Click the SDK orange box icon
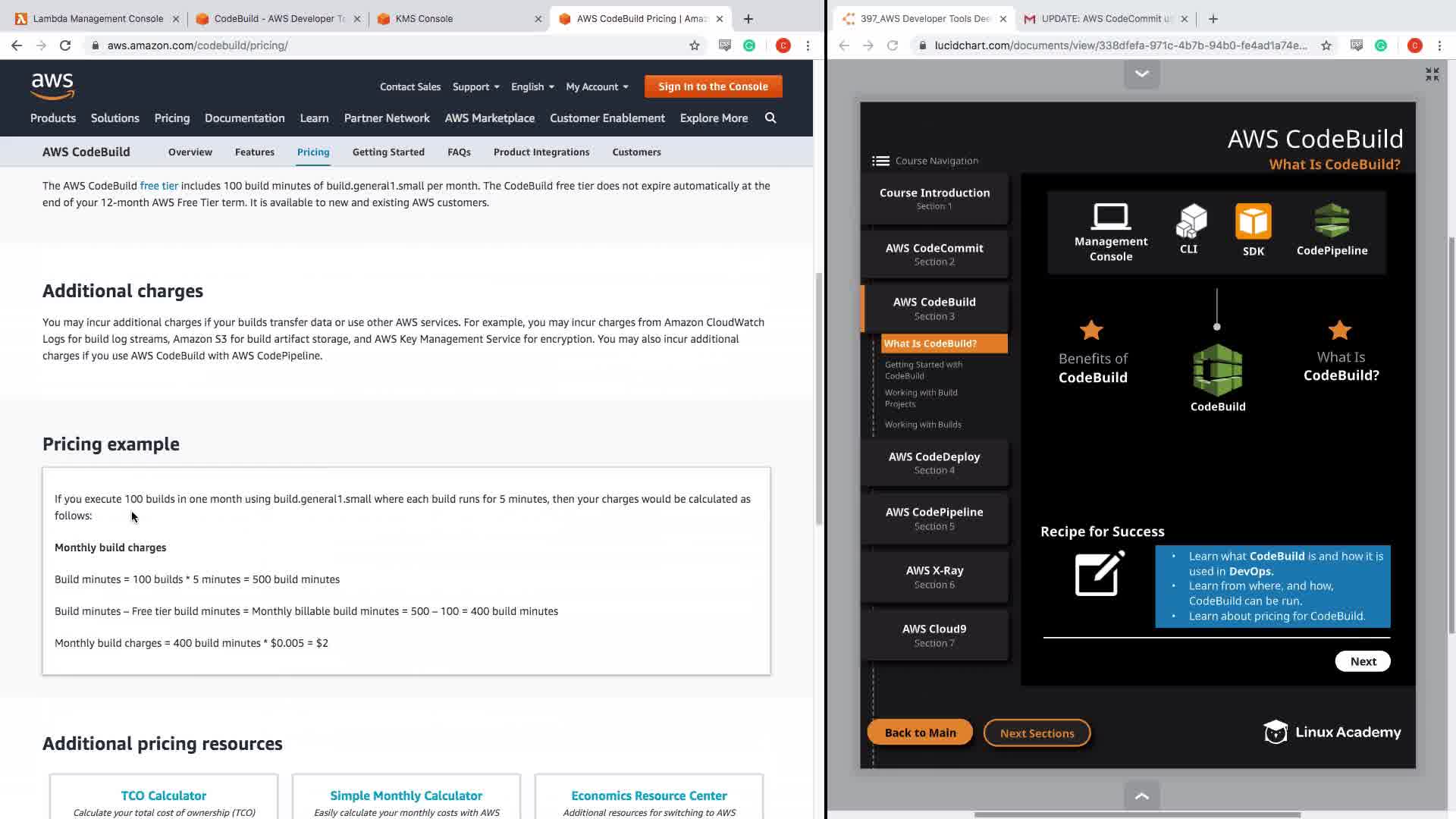Viewport: 1456px width, 819px height. pyautogui.click(x=1253, y=221)
